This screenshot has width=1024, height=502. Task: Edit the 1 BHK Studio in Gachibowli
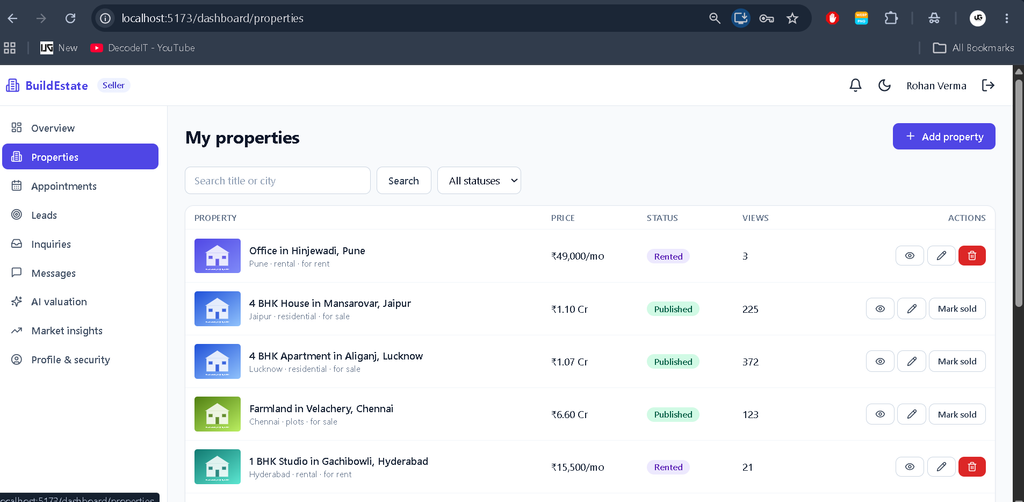pos(941,467)
